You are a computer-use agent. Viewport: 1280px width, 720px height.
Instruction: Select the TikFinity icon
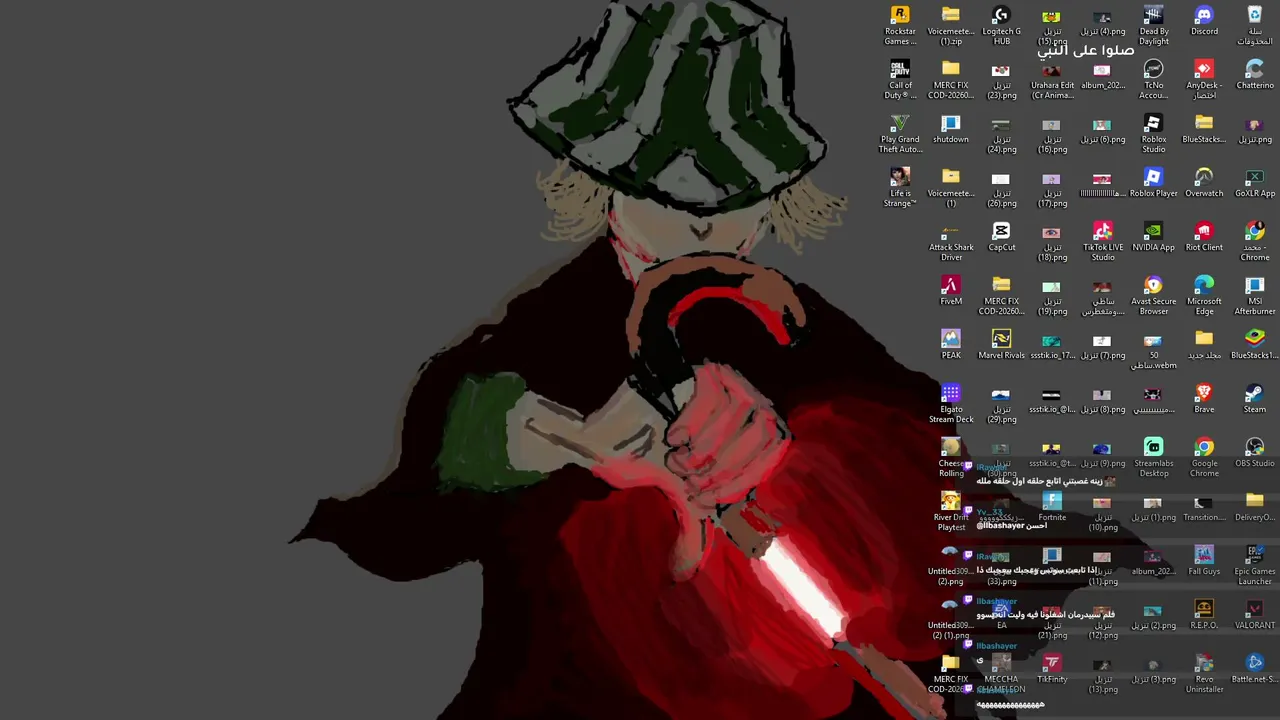coord(1052,668)
